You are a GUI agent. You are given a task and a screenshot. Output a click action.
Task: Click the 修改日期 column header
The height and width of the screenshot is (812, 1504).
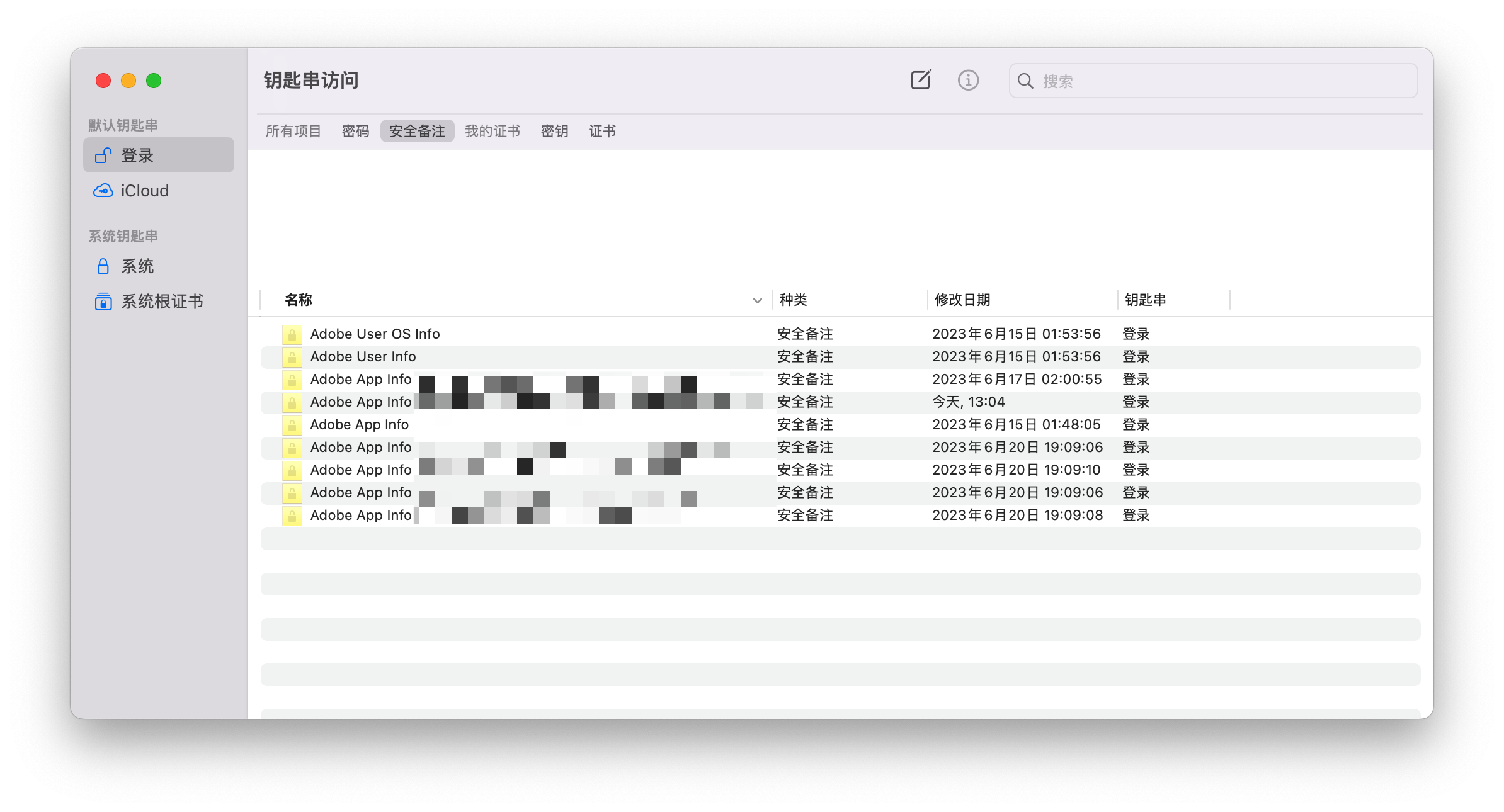coord(964,300)
